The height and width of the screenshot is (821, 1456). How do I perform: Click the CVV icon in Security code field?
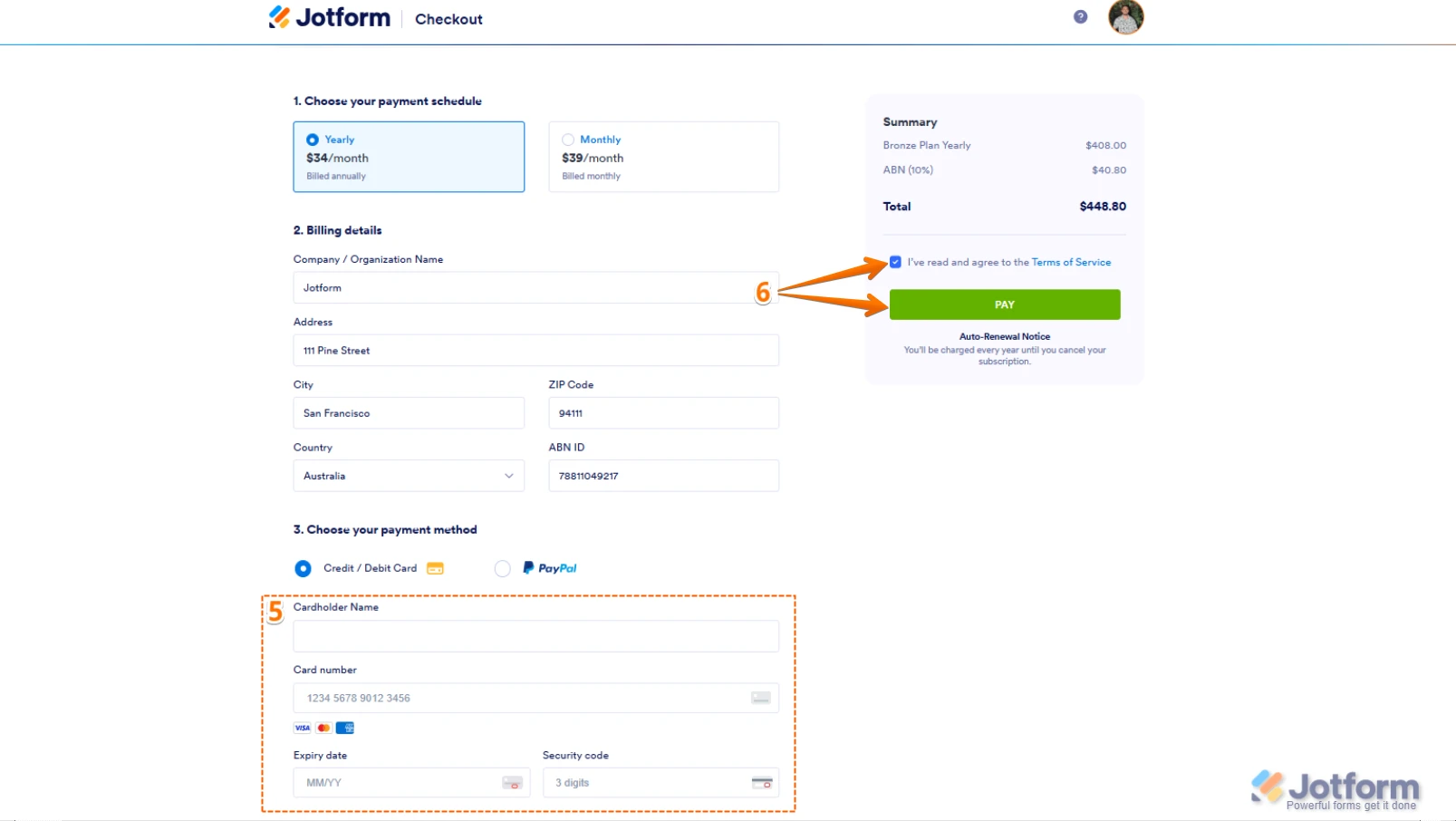[x=762, y=783]
